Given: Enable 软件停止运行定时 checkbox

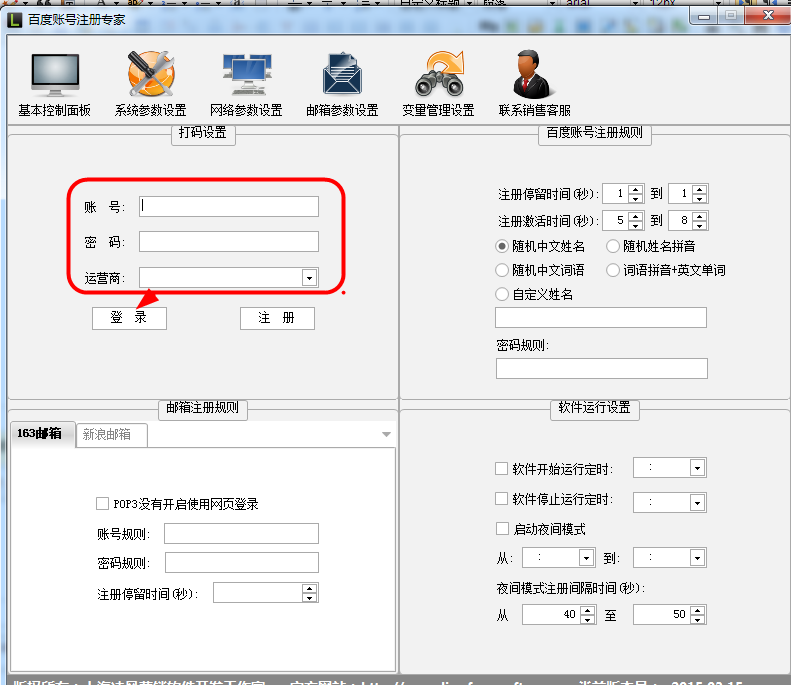Looking at the screenshot, I should [501, 499].
